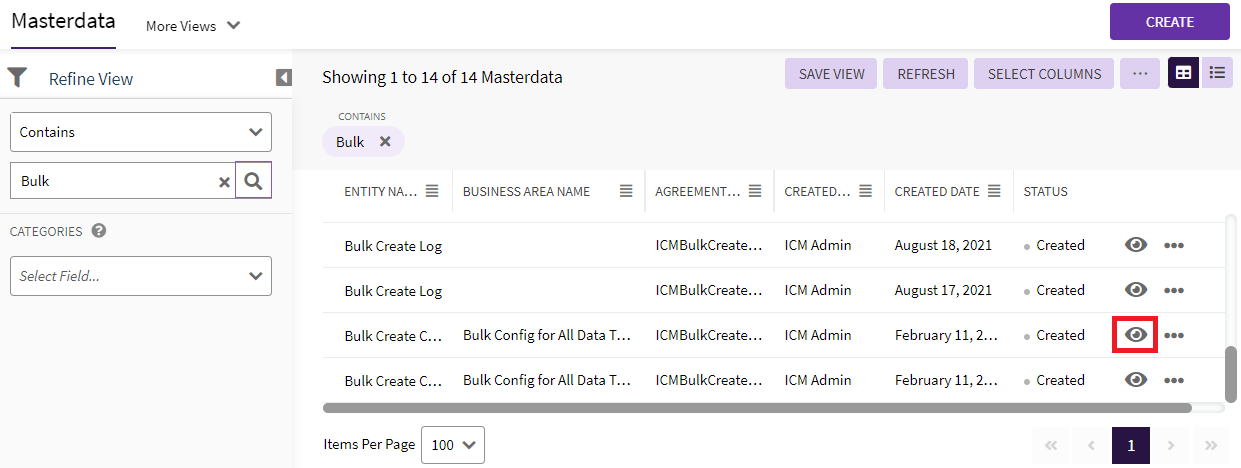Click the SAVE VIEW button
The image size is (1241, 468).
pyautogui.click(x=831, y=74)
